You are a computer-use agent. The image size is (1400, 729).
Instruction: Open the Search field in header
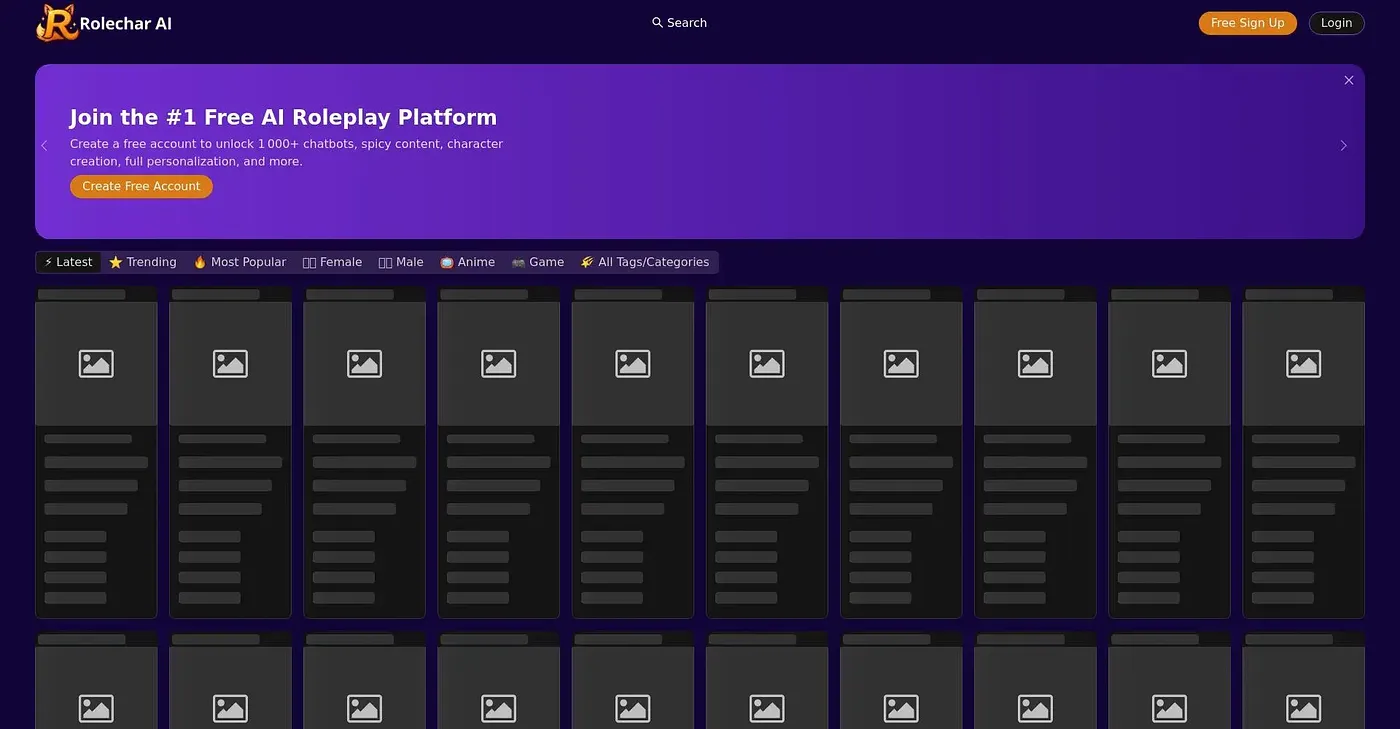pos(679,23)
